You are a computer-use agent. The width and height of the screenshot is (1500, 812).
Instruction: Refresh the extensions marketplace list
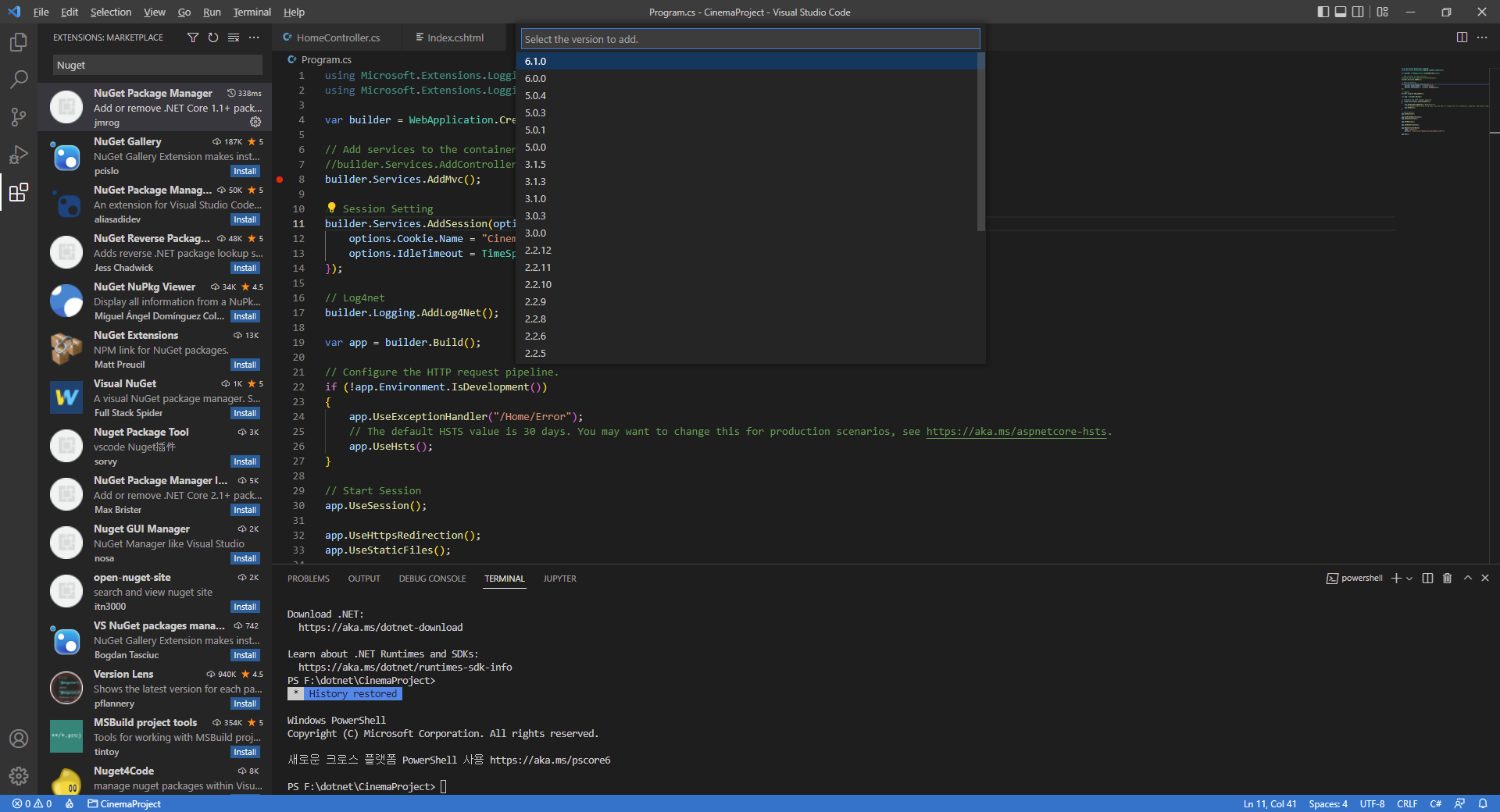[x=213, y=37]
